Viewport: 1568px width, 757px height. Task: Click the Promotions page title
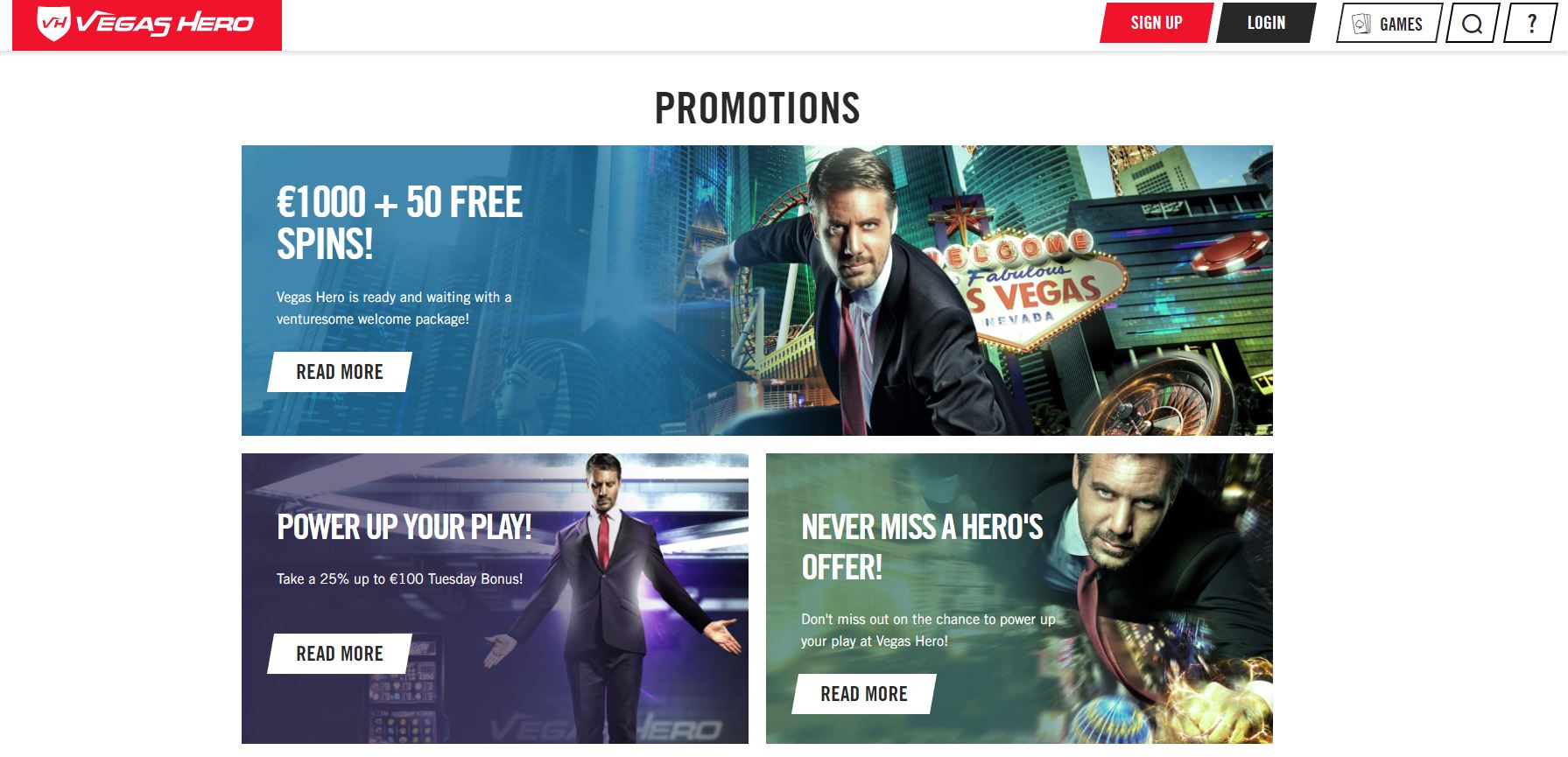pos(757,109)
